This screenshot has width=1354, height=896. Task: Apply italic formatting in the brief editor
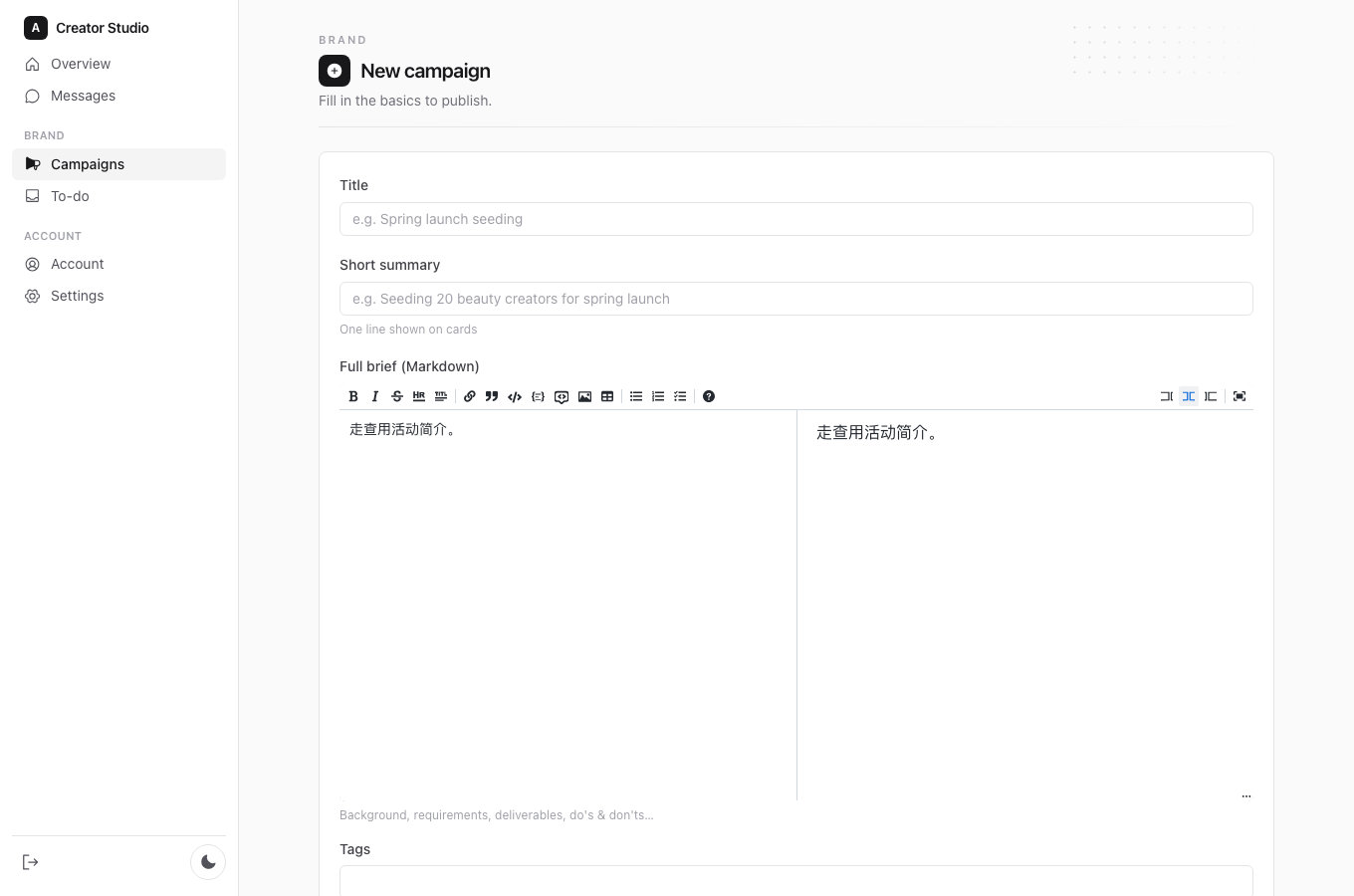(375, 396)
